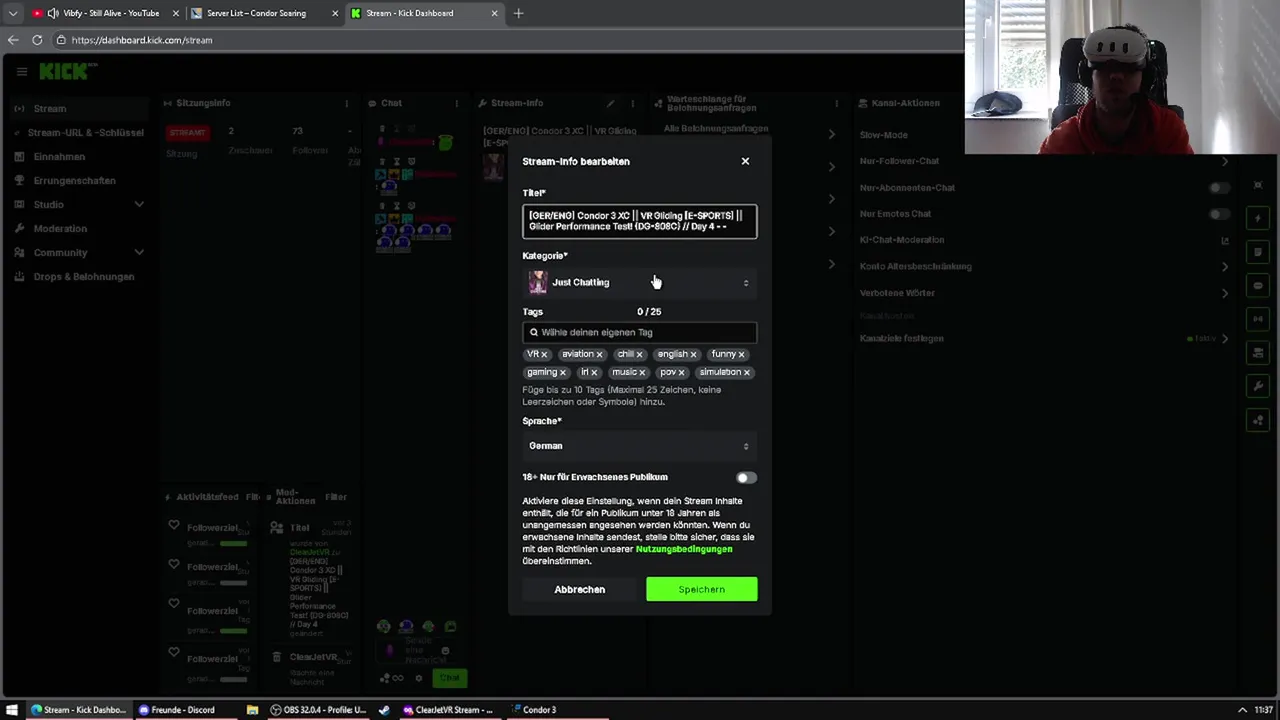Remove the irl tag
This screenshot has width=1280, height=720.
594,372
